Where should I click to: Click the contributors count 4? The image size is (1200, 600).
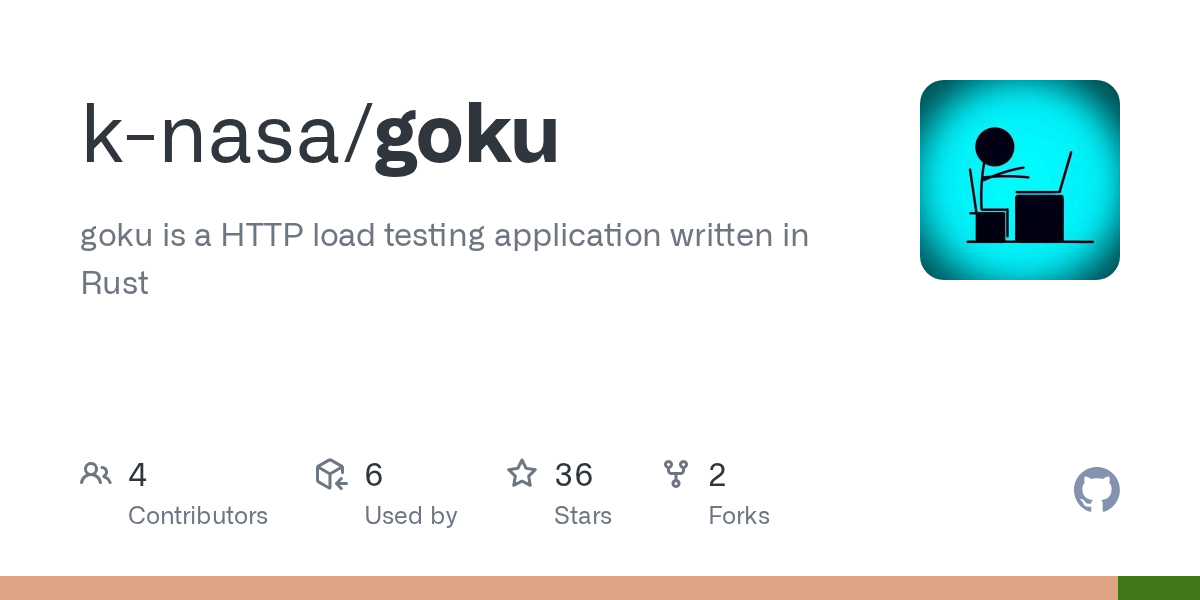tap(138, 475)
